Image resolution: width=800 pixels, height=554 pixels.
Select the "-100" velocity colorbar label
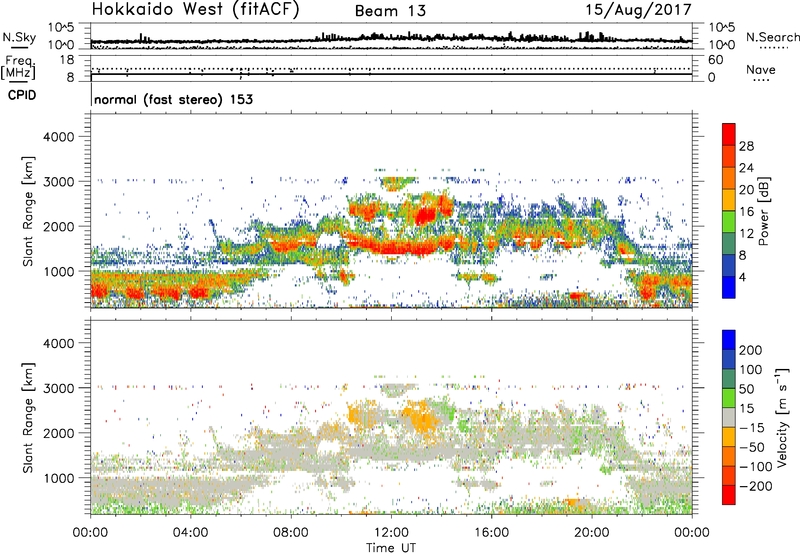pos(756,467)
